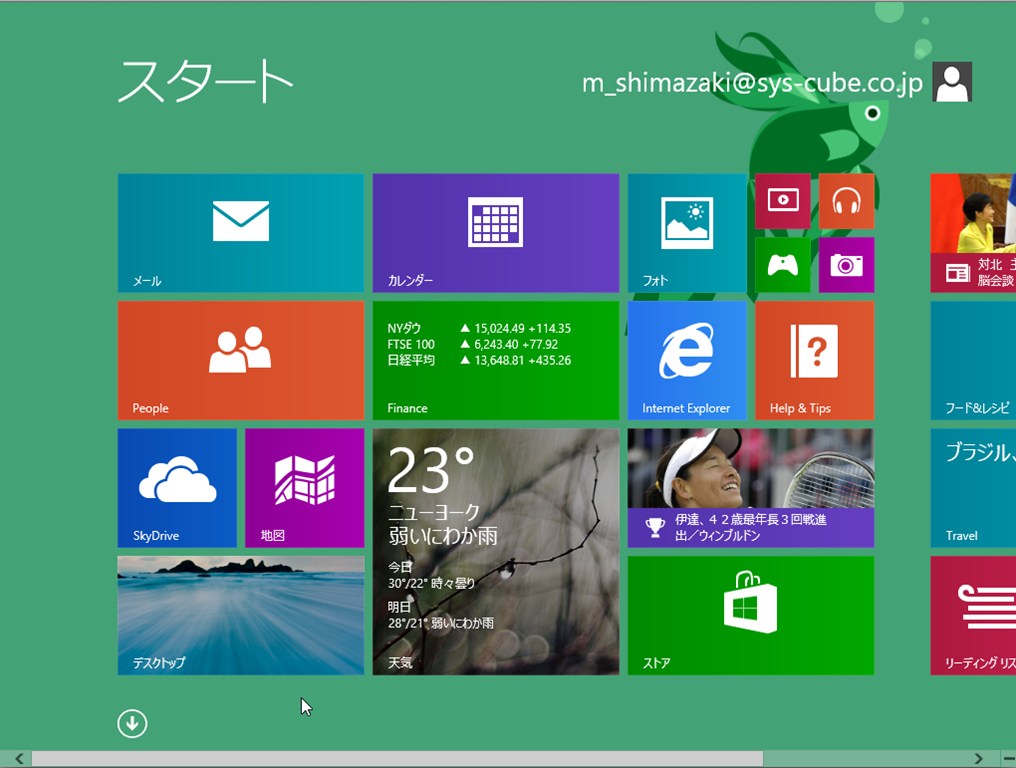
Task: Click the m_shimazaki@sys-cube.co.jp account name
Action: coord(752,83)
